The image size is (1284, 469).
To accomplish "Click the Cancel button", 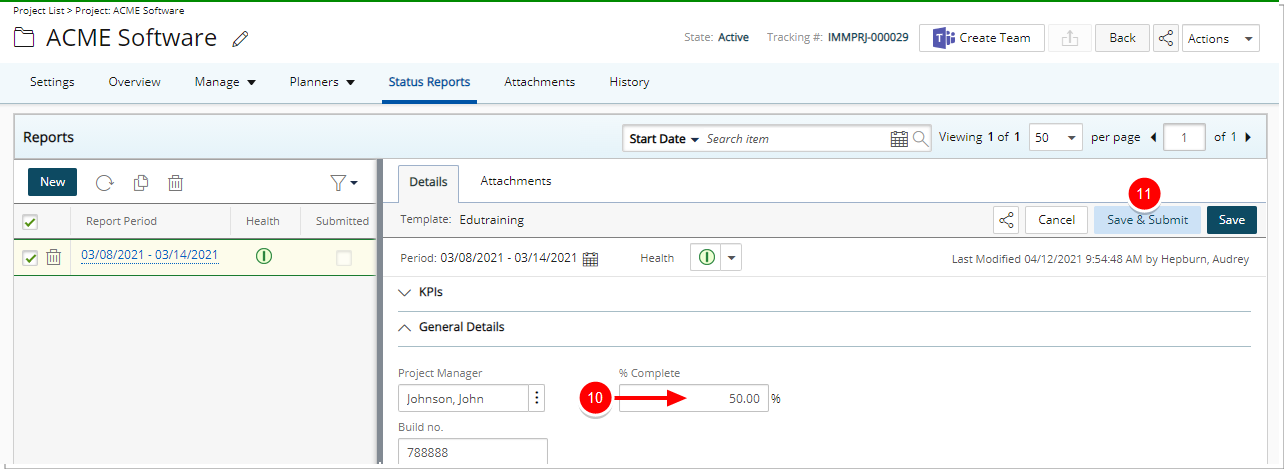I will [x=1056, y=220].
